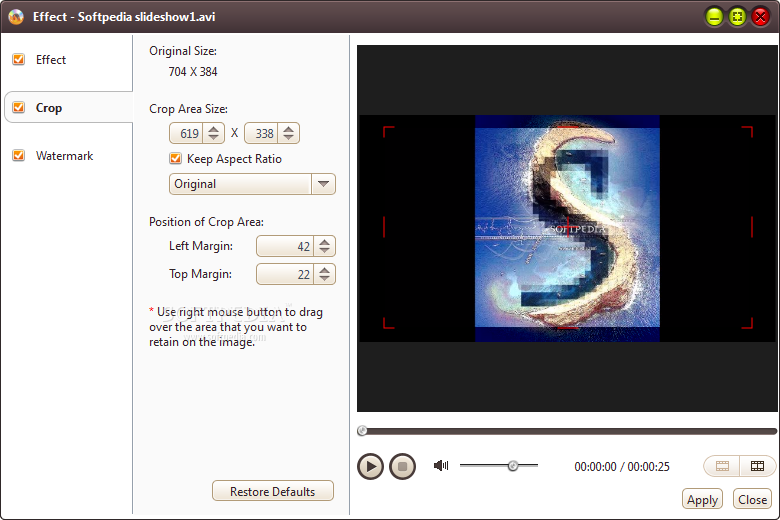The width and height of the screenshot is (780, 520).
Task: Click the Top Margin field 22
Action: coord(285,274)
